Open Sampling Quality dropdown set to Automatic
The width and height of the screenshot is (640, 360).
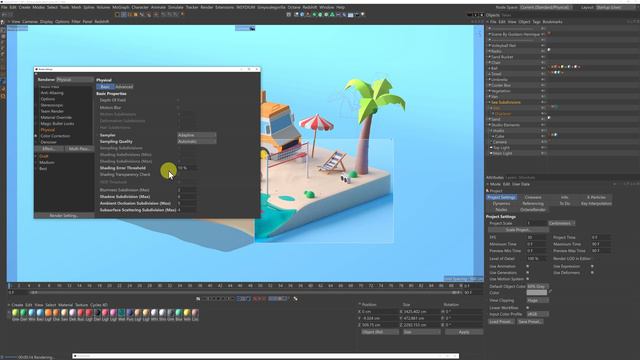197,141
